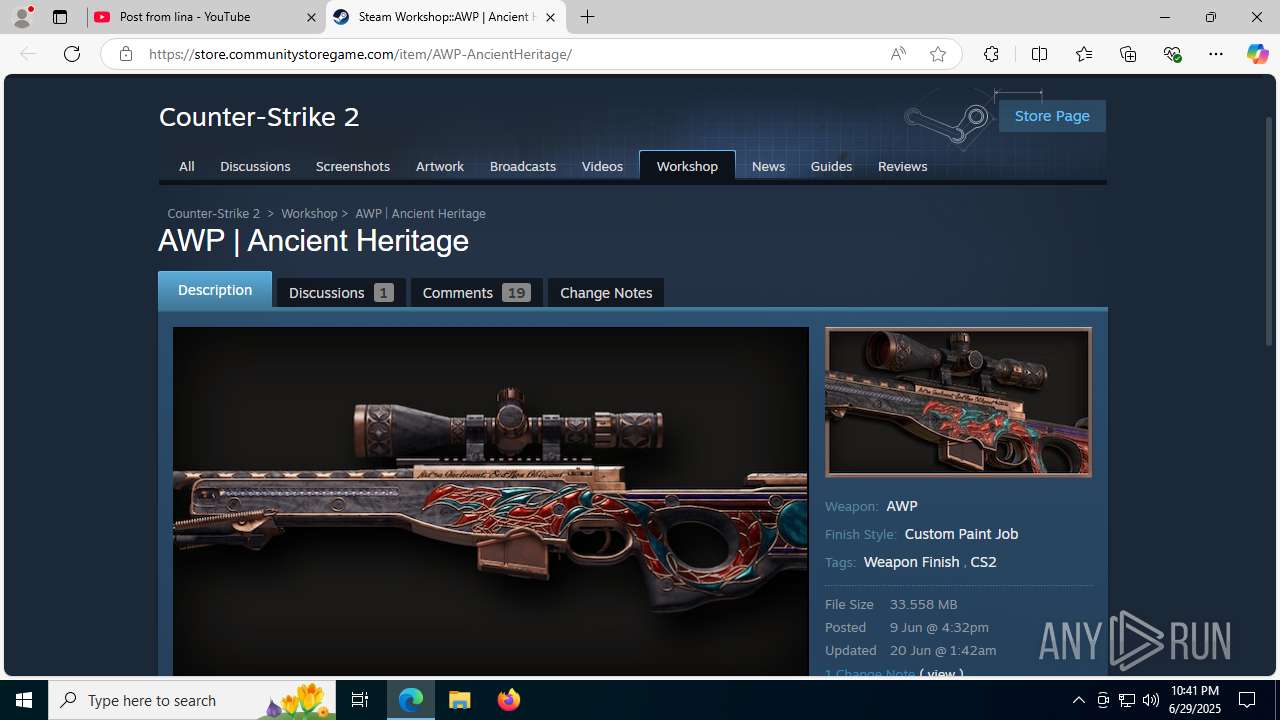Open the browser profile icon
This screenshot has height=720, width=1280.
pos(22,17)
